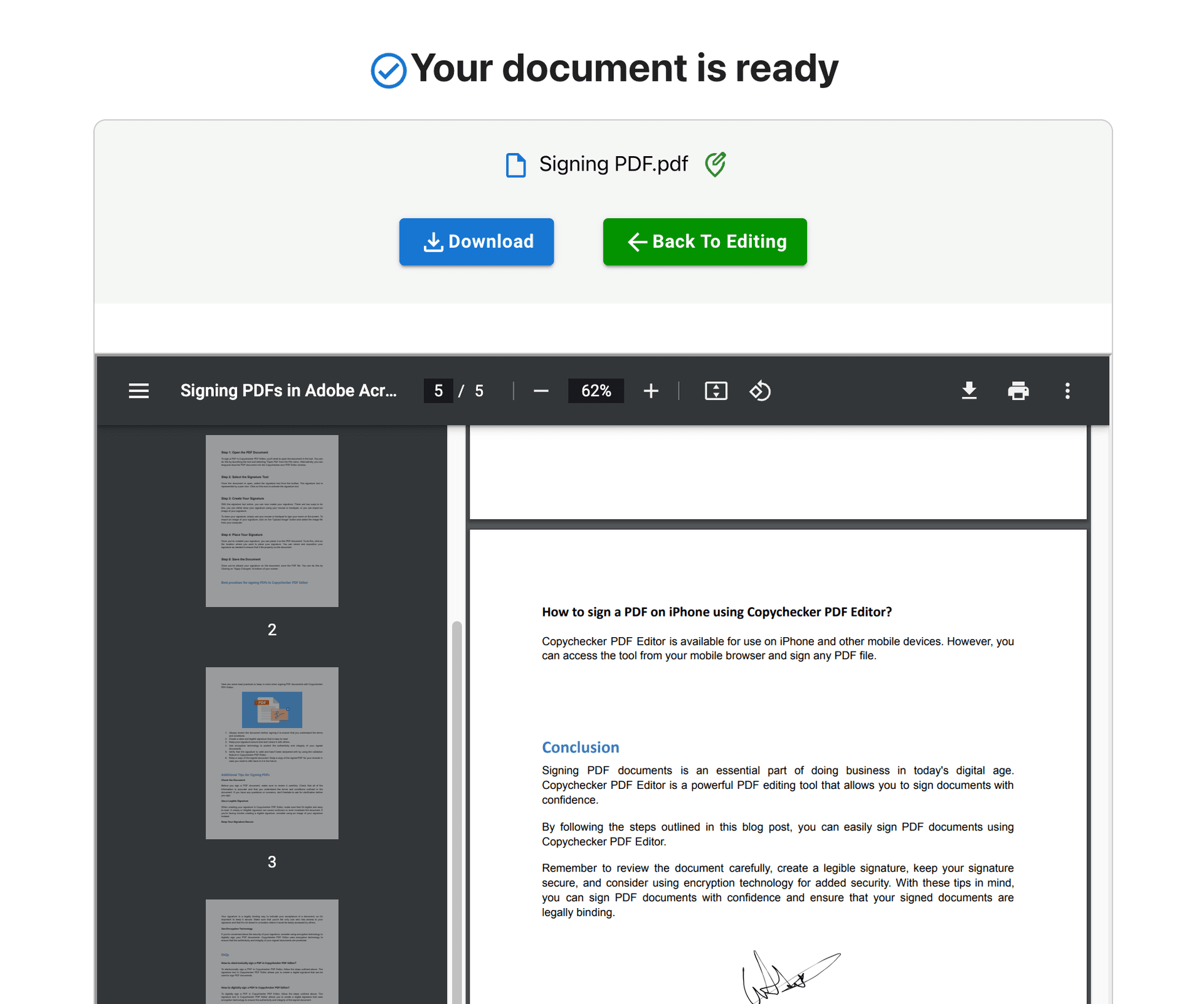Click the Download button
1204x1004 pixels.
(477, 241)
